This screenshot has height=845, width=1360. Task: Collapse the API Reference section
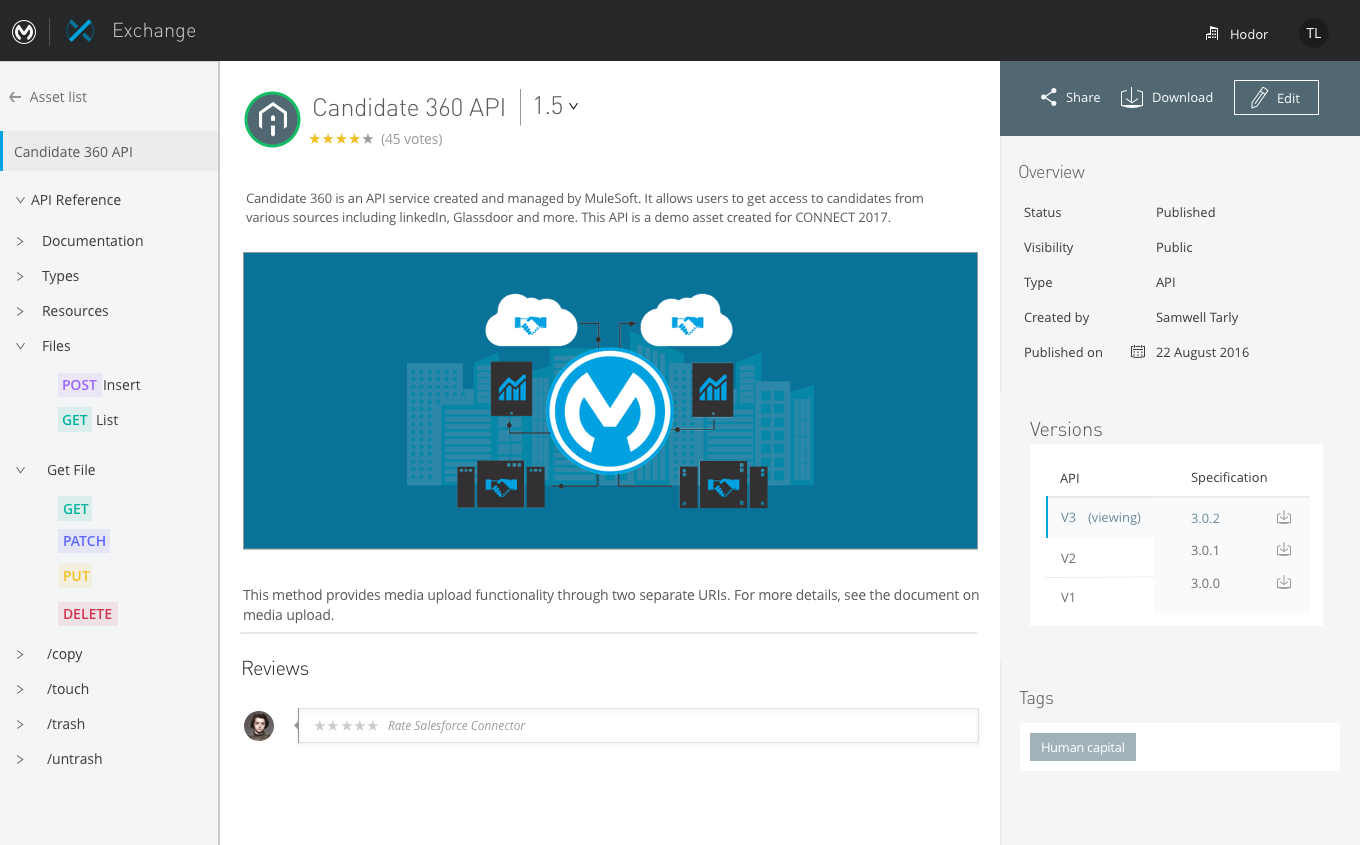point(20,200)
